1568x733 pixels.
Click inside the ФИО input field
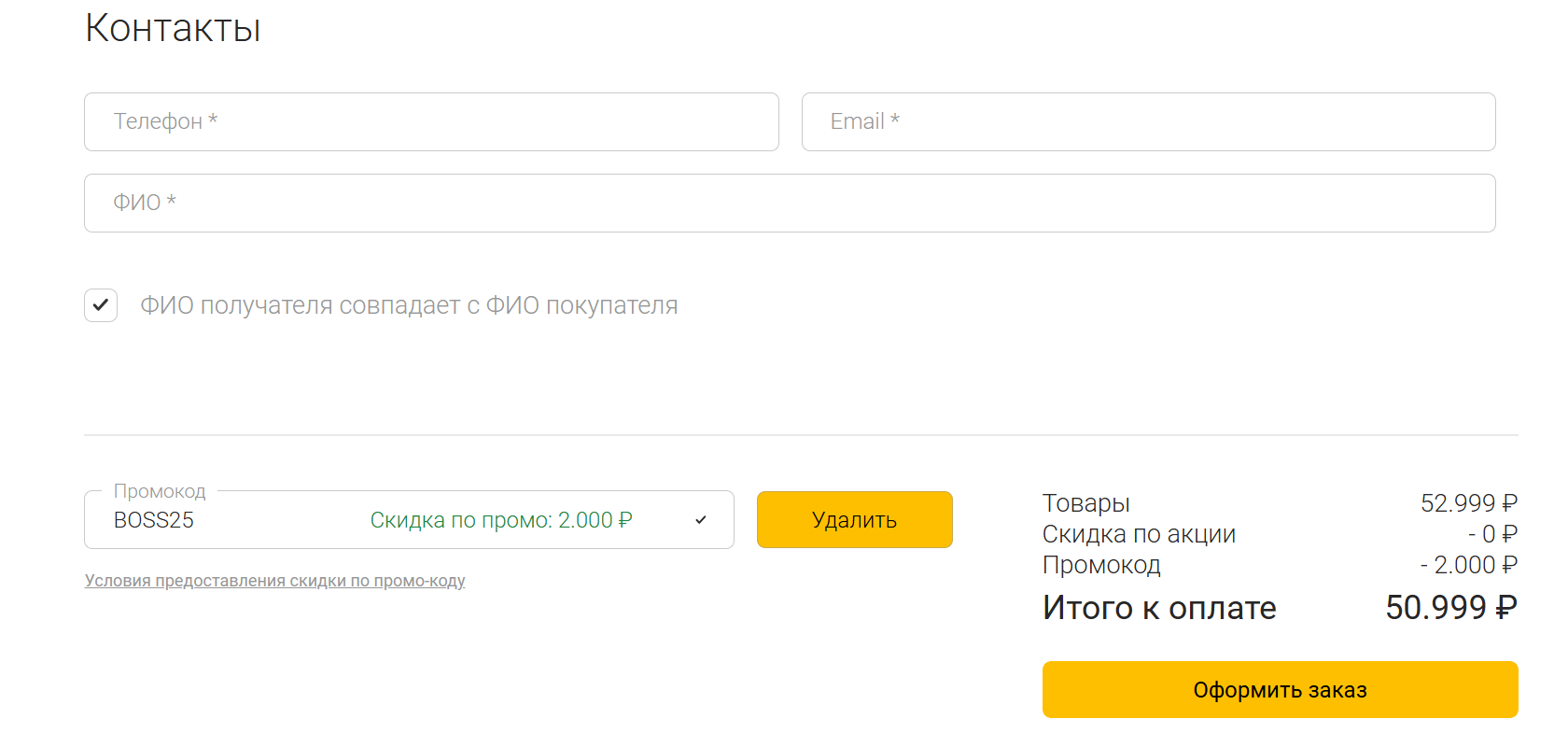790,203
